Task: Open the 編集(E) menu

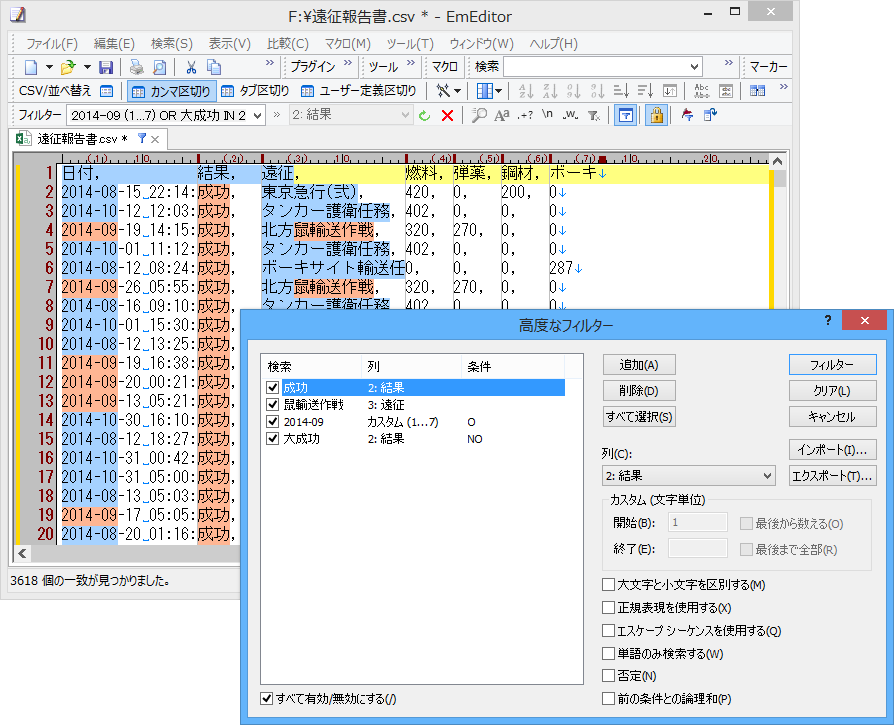Action: tap(114, 44)
